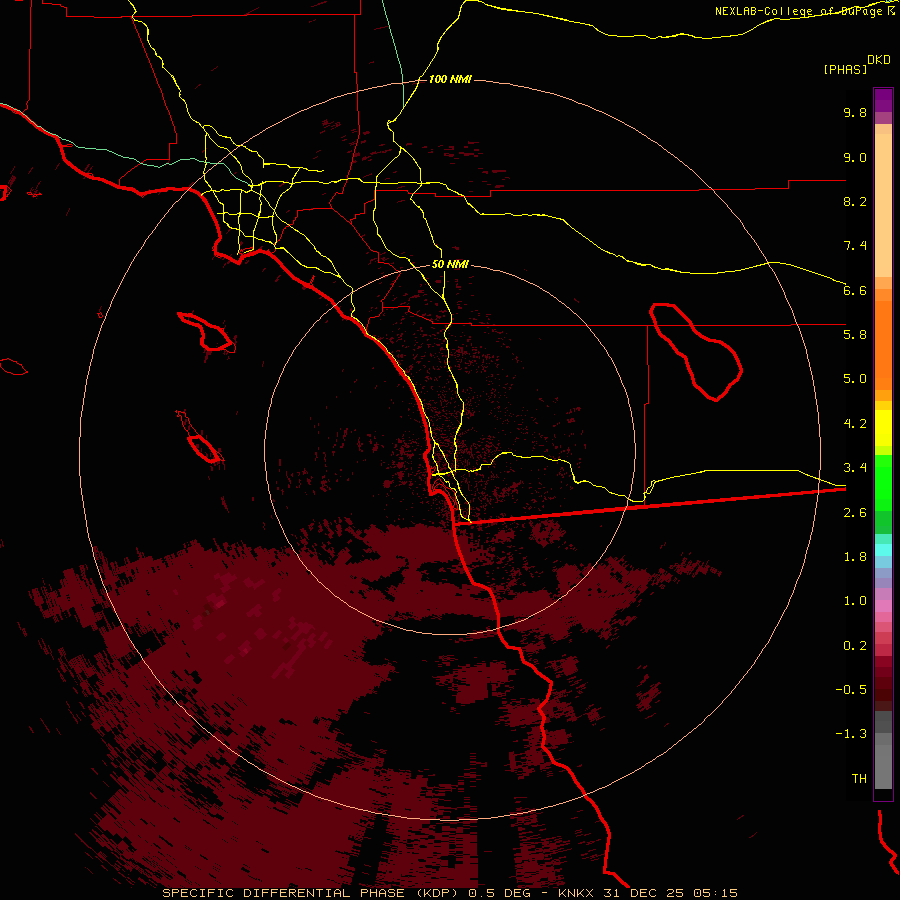Pick the cyan band on the color bar
The height and width of the screenshot is (900, 900).
[883, 550]
